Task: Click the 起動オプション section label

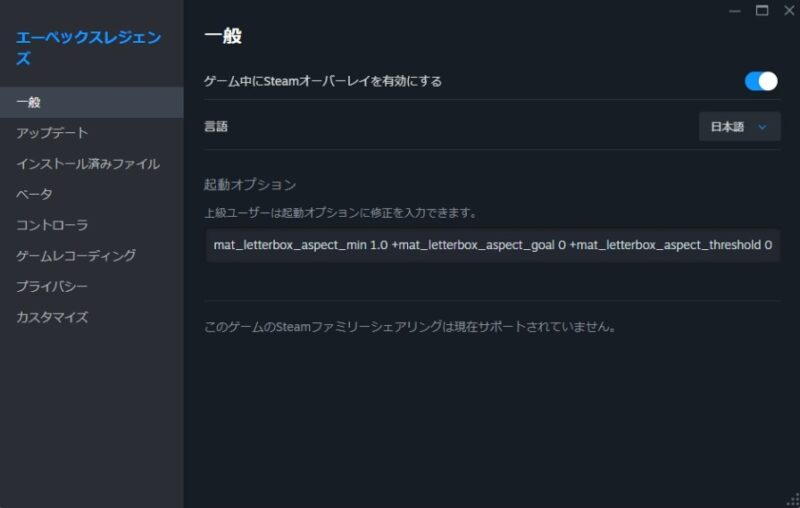Action: (250, 185)
